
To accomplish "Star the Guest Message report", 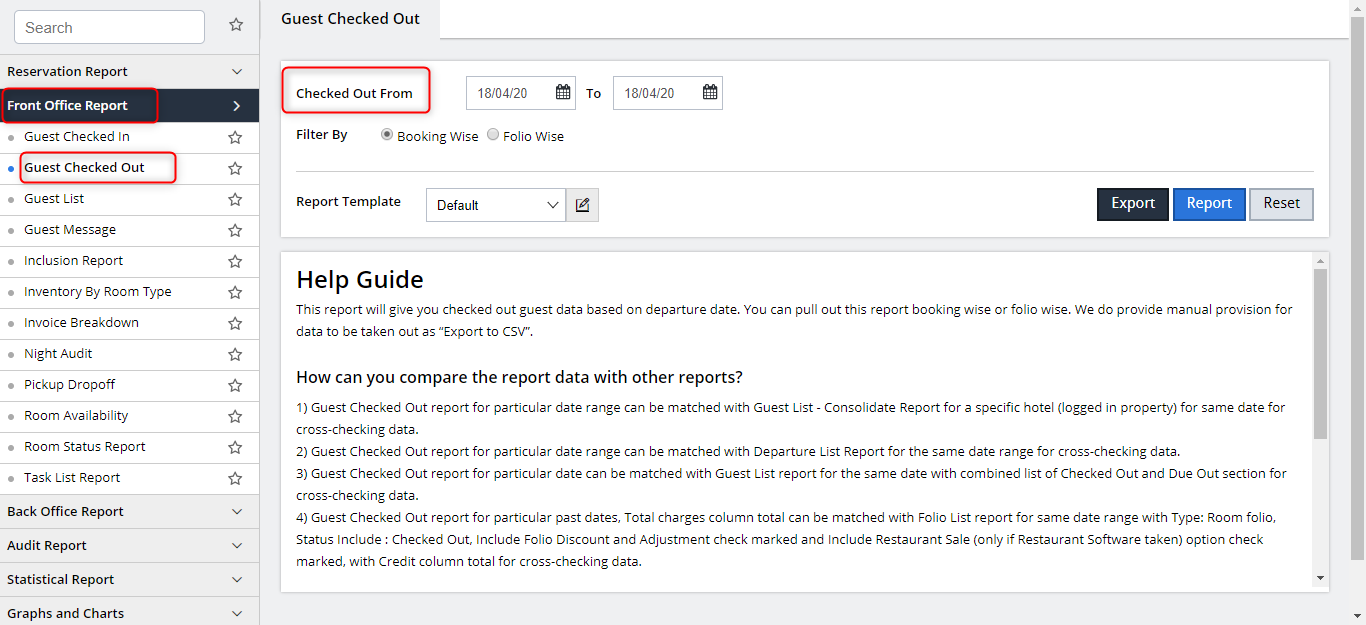I will tap(235, 230).
